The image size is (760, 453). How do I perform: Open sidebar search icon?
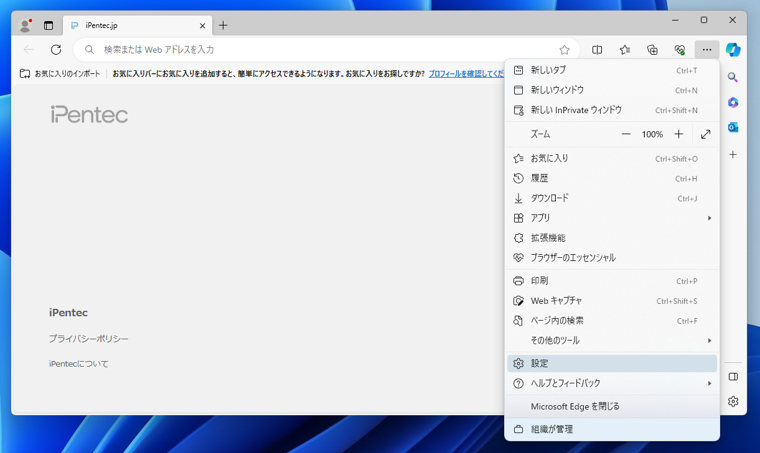(733, 78)
